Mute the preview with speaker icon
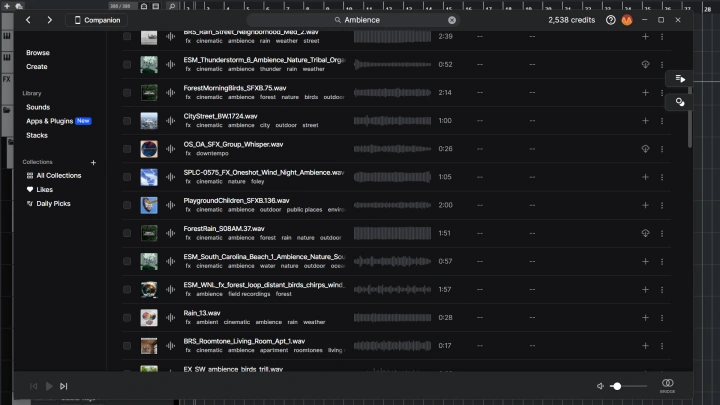The width and height of the screenshot is (720, 405). tap(600, 386)
